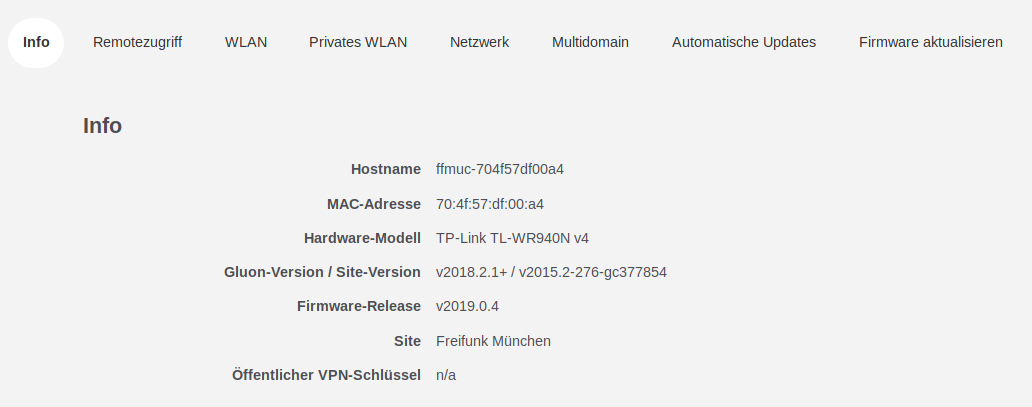Go to the Privates WLAN tab

358,42
